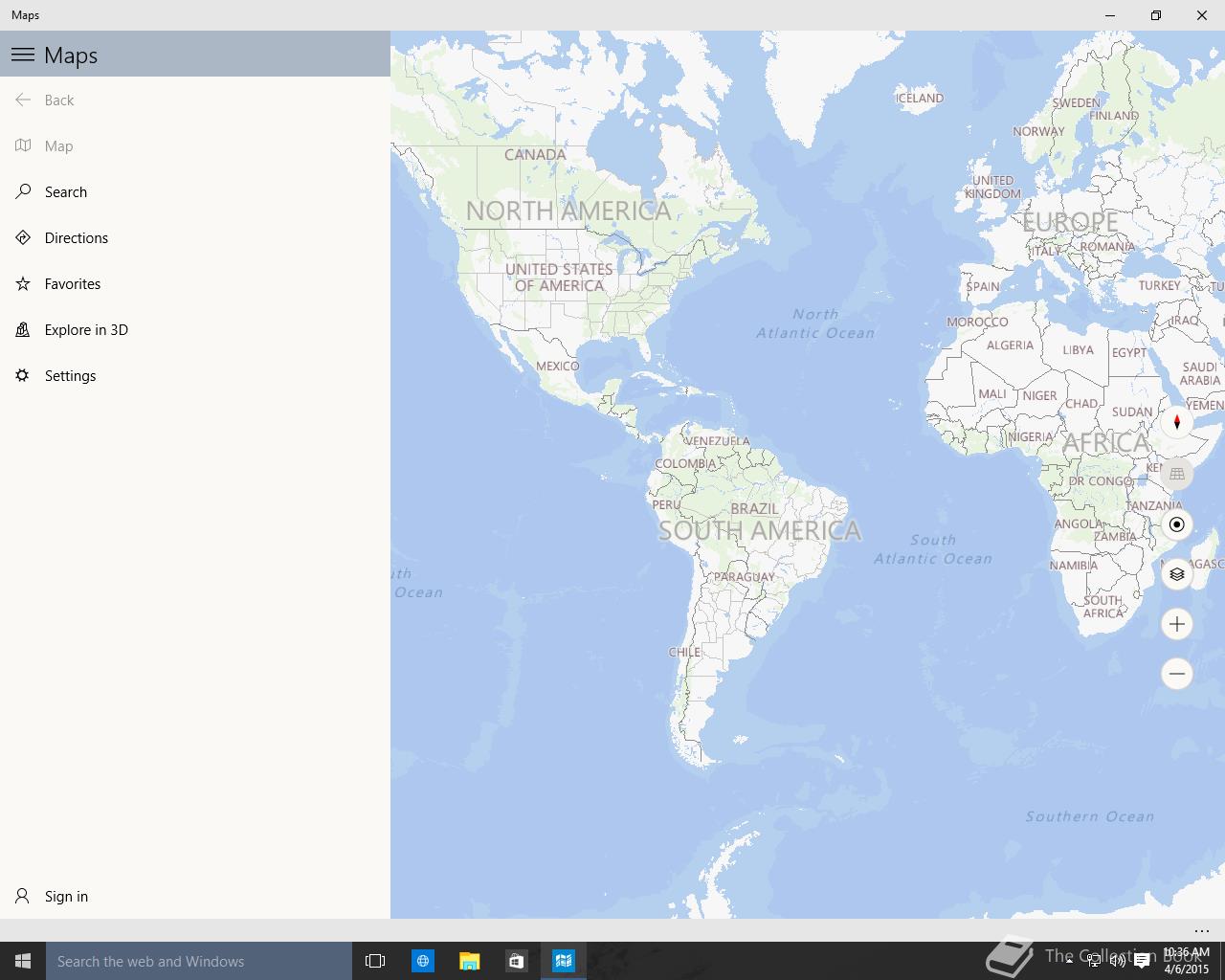Open Favorites list
The height and width of the screenshot is (980, 1225).
pyautogui.click(x=195, y=283)
